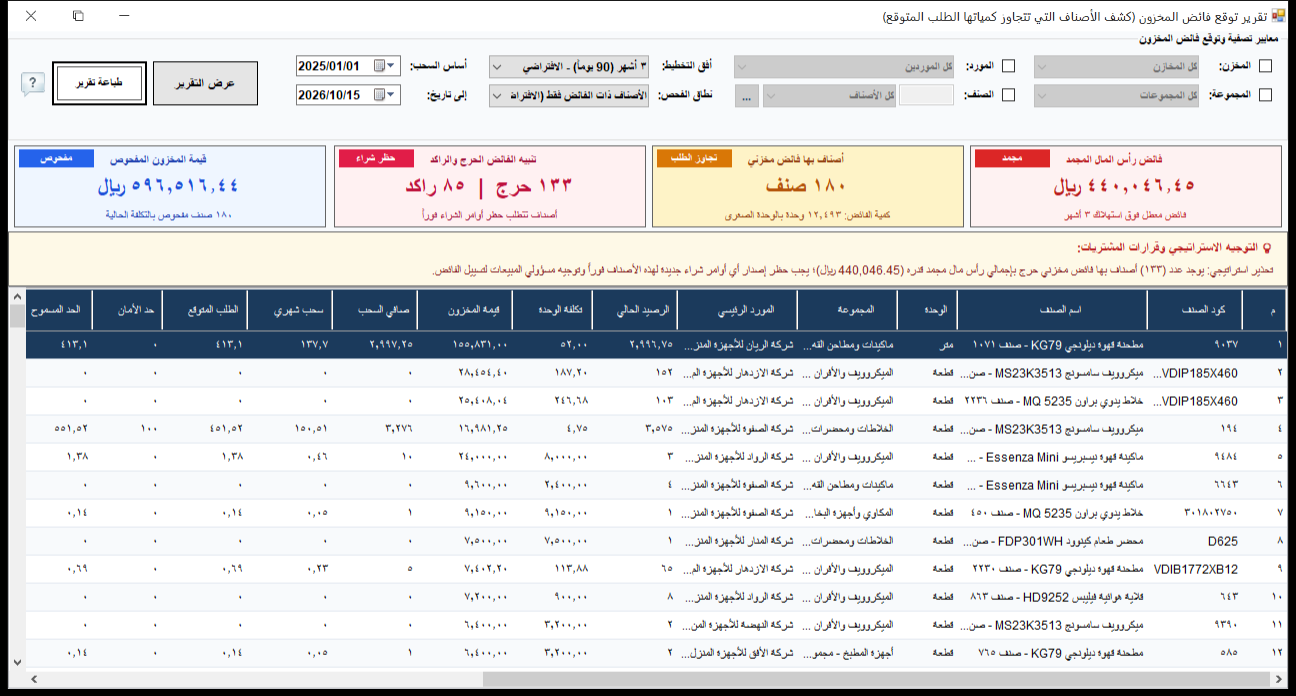Click the صافي السحب column header
Viewport: 1296px width, 696px height.
(373, 310)
